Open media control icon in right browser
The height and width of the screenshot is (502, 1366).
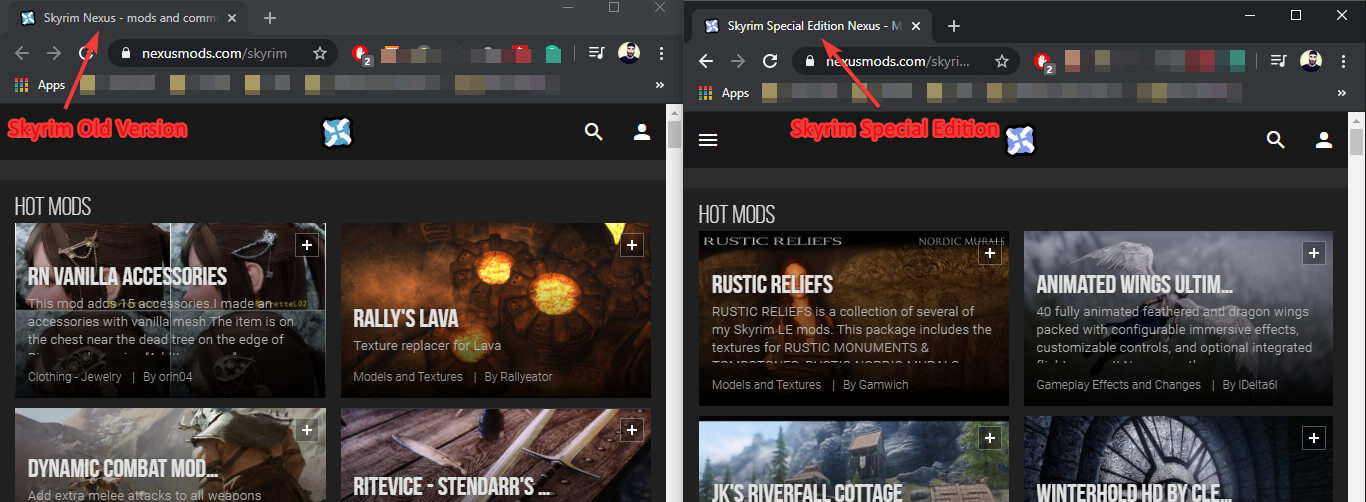coord(1278,61)
